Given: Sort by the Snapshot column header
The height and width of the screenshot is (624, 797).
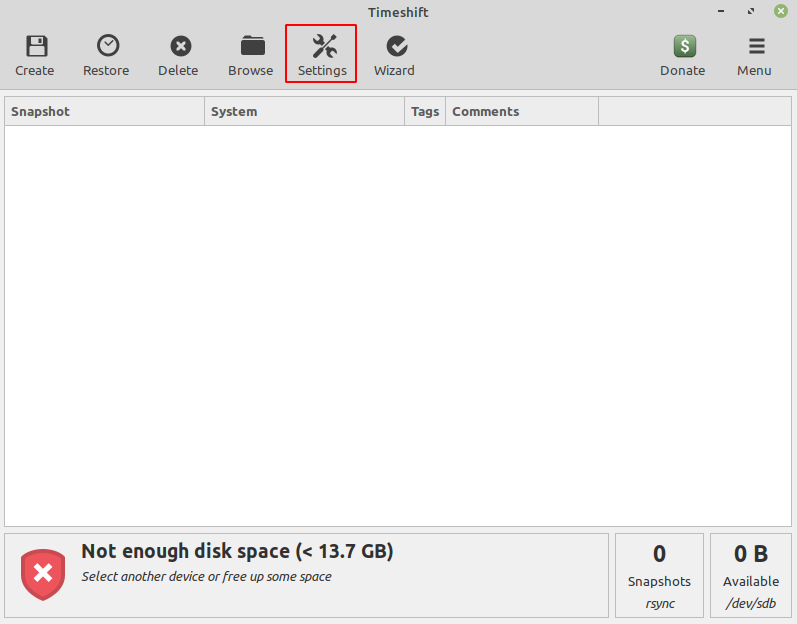Looking at the screenshot, I should [104, 112].
